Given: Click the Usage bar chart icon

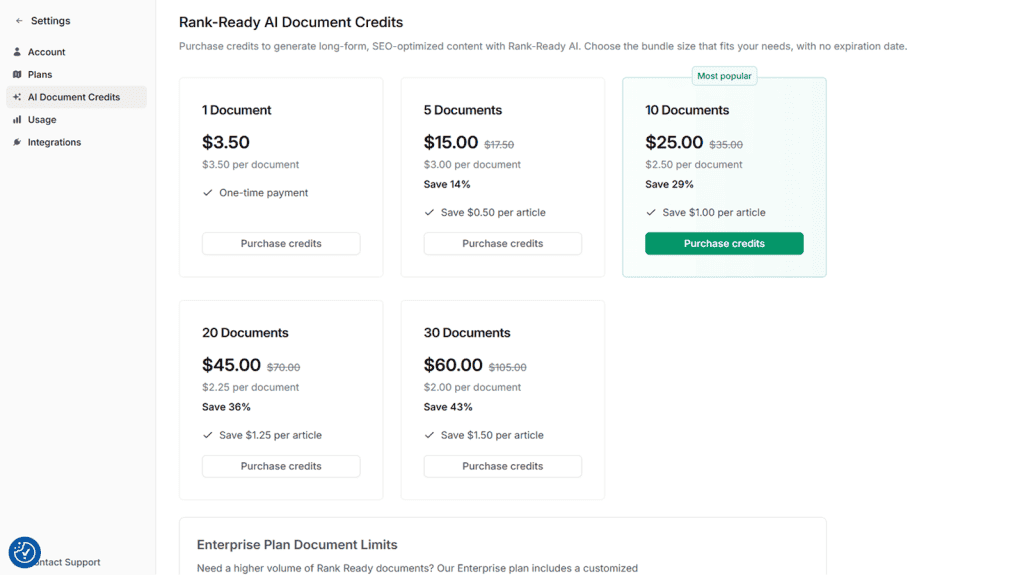Looking at the screenshot, I should pyautogui.click(x=17, y=120).
